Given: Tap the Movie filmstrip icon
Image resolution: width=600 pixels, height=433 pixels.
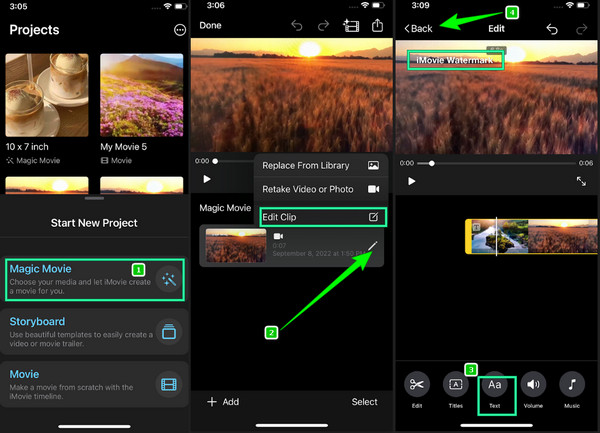Looking at the screenshot, I should (x=169, y=384).
